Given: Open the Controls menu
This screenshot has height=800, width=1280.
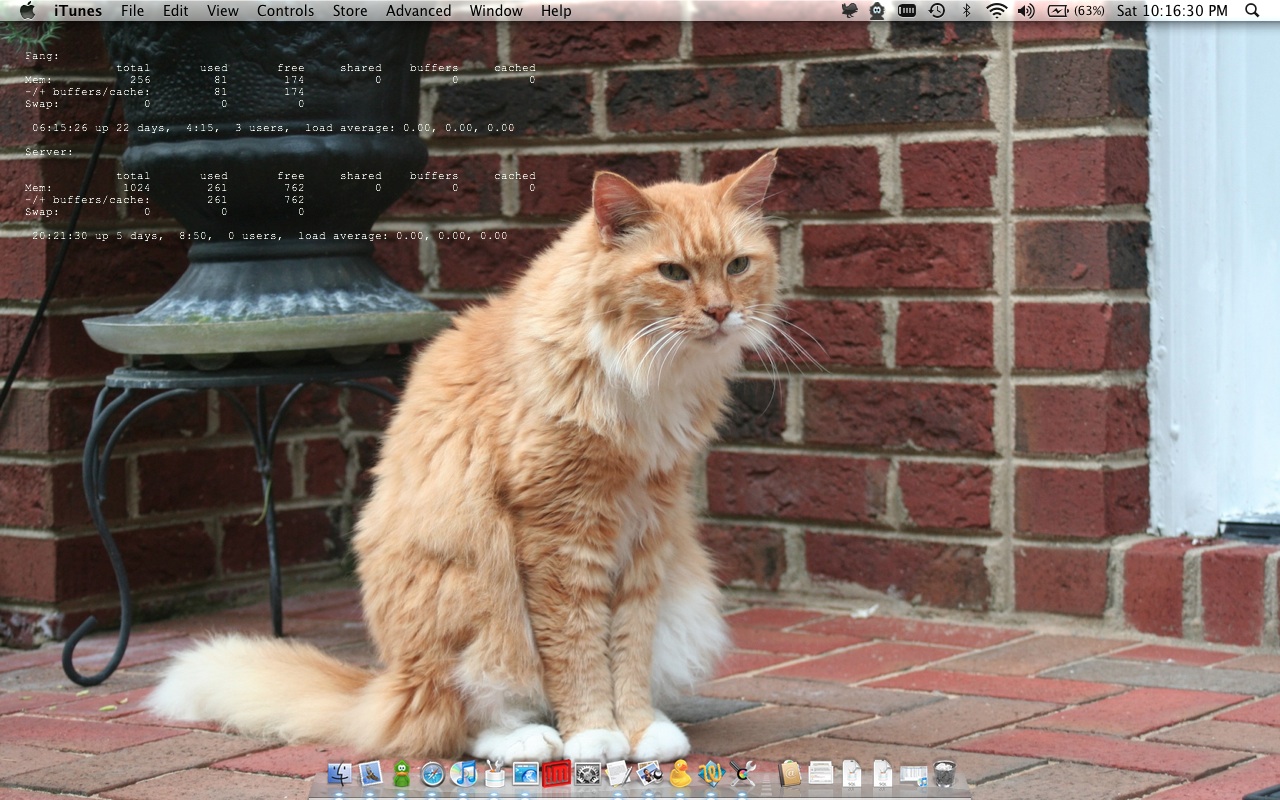Looking at the screenshot, I should pyautogui.click(x=286, y=10).
